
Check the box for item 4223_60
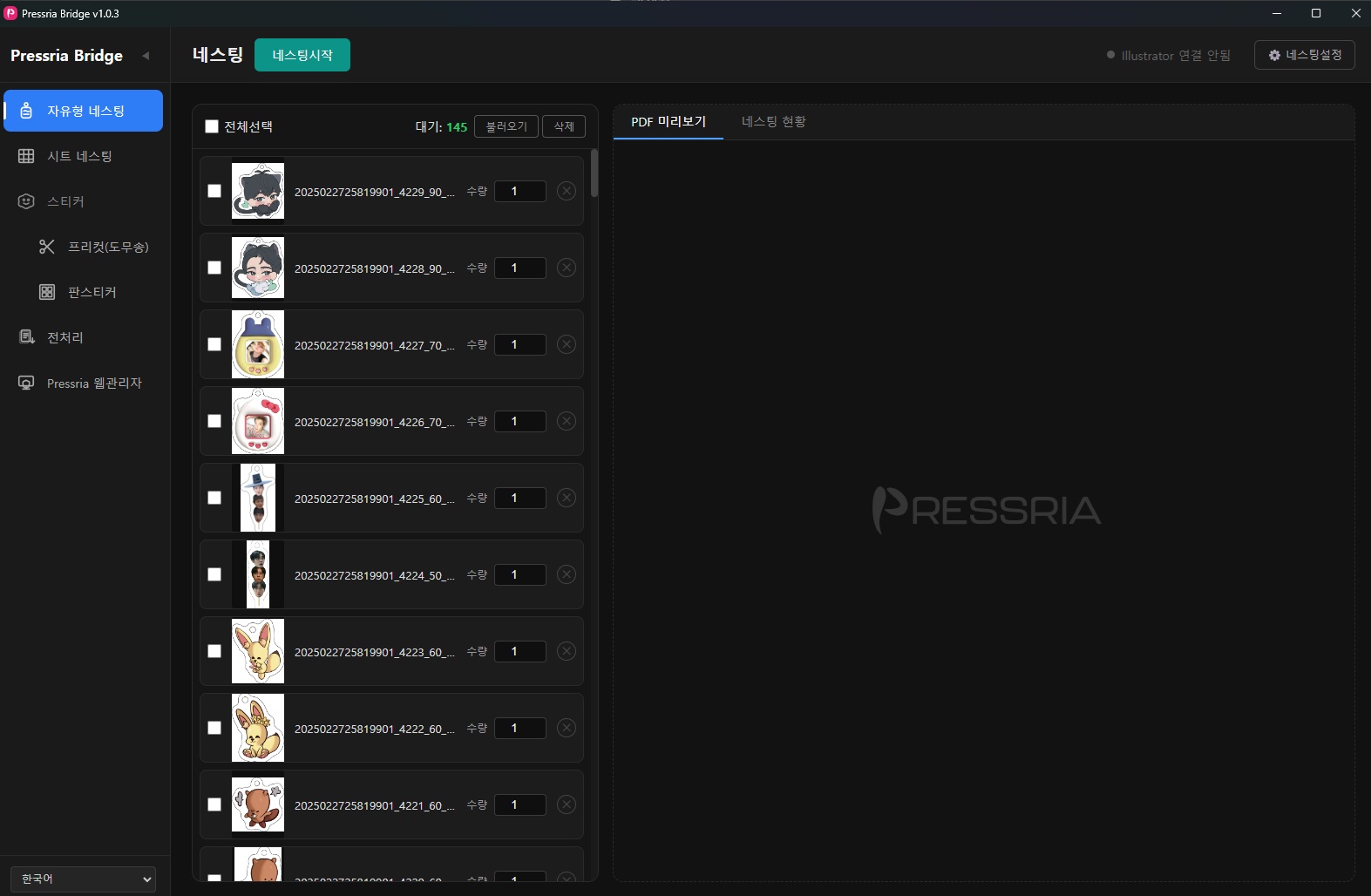pyautogui.click(x=214, y=651)
